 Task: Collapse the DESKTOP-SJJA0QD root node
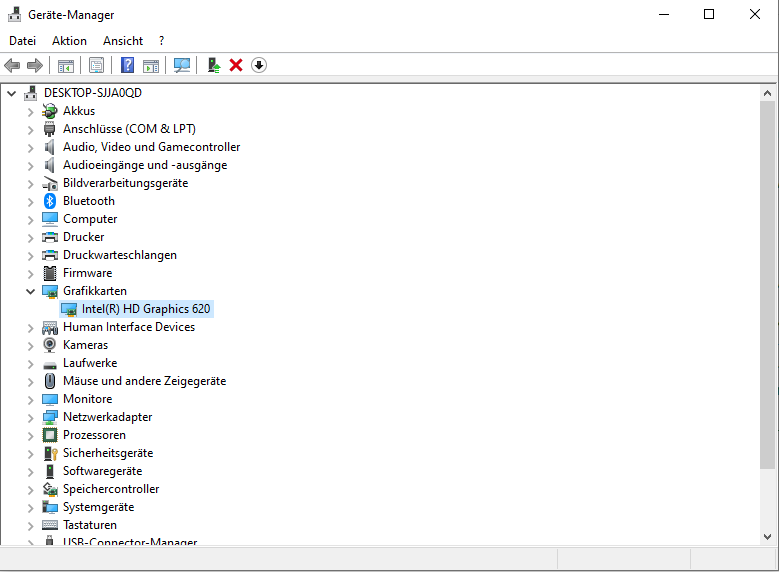point(12,93)
